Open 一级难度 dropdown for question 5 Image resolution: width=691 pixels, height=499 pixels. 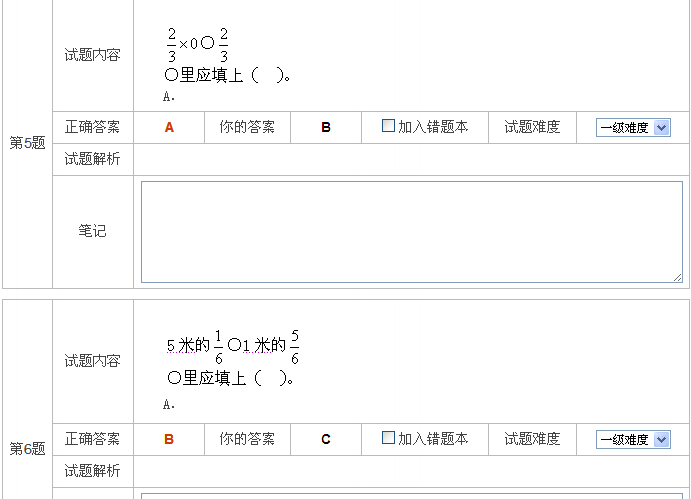(633, 128)
